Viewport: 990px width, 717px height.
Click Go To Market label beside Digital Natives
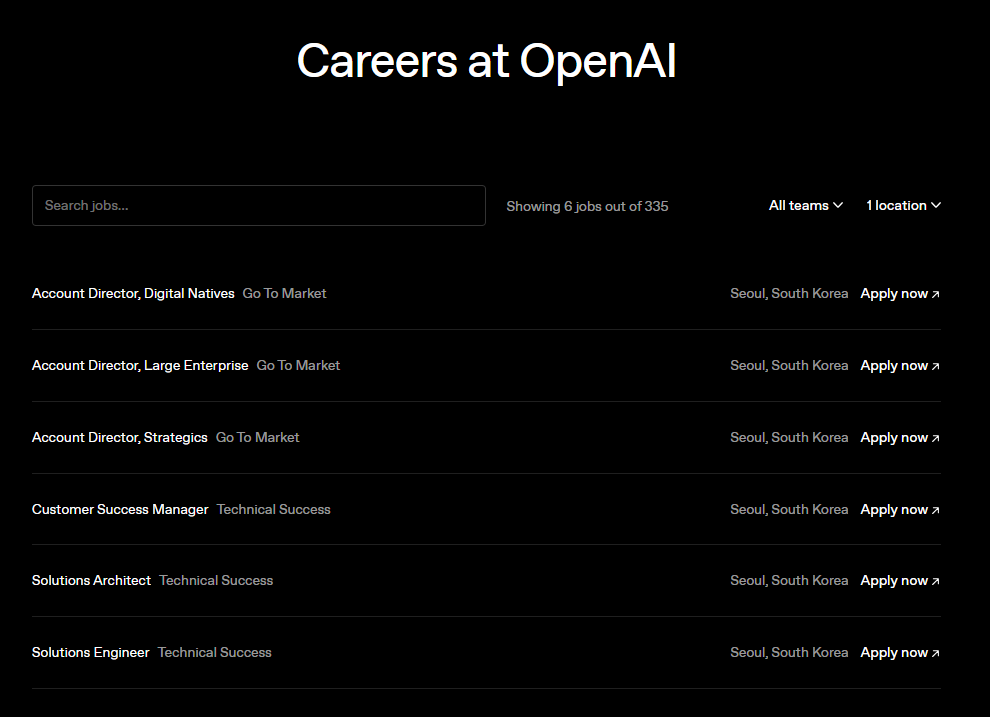click(x=285, y=293)
